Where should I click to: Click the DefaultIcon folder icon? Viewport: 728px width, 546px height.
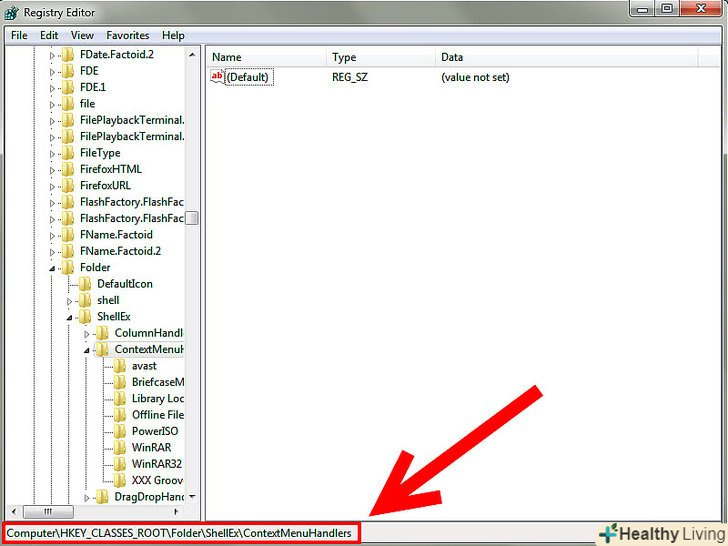85,284
